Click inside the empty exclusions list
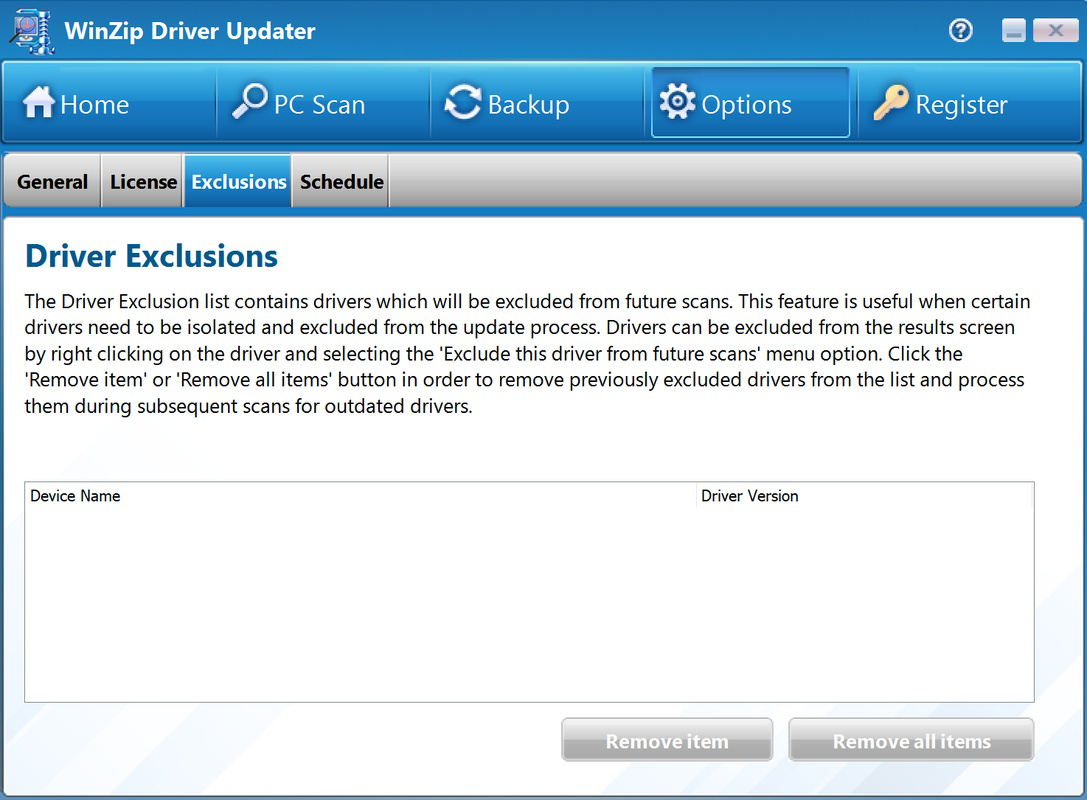 coord(530,600)
